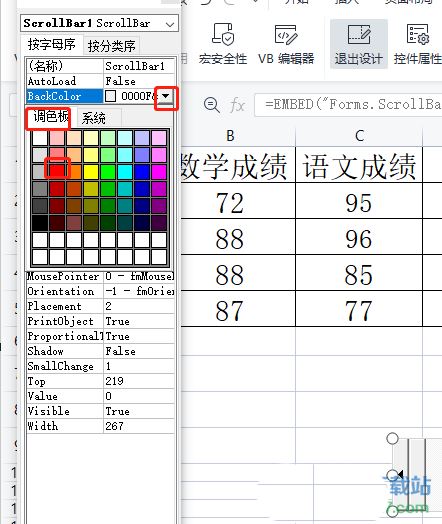Click the zoom magnifier icon beside formula bar
The width and height of the screenshot is (442, 524).
click(211, 105)
